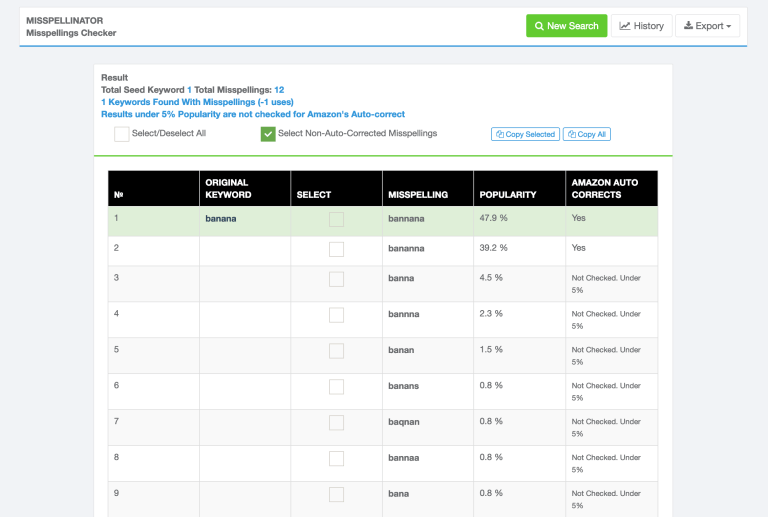Click popularity value 2.3 %
Screen dimensions: 768x517
pyautogui.click(x=491, y=313)
